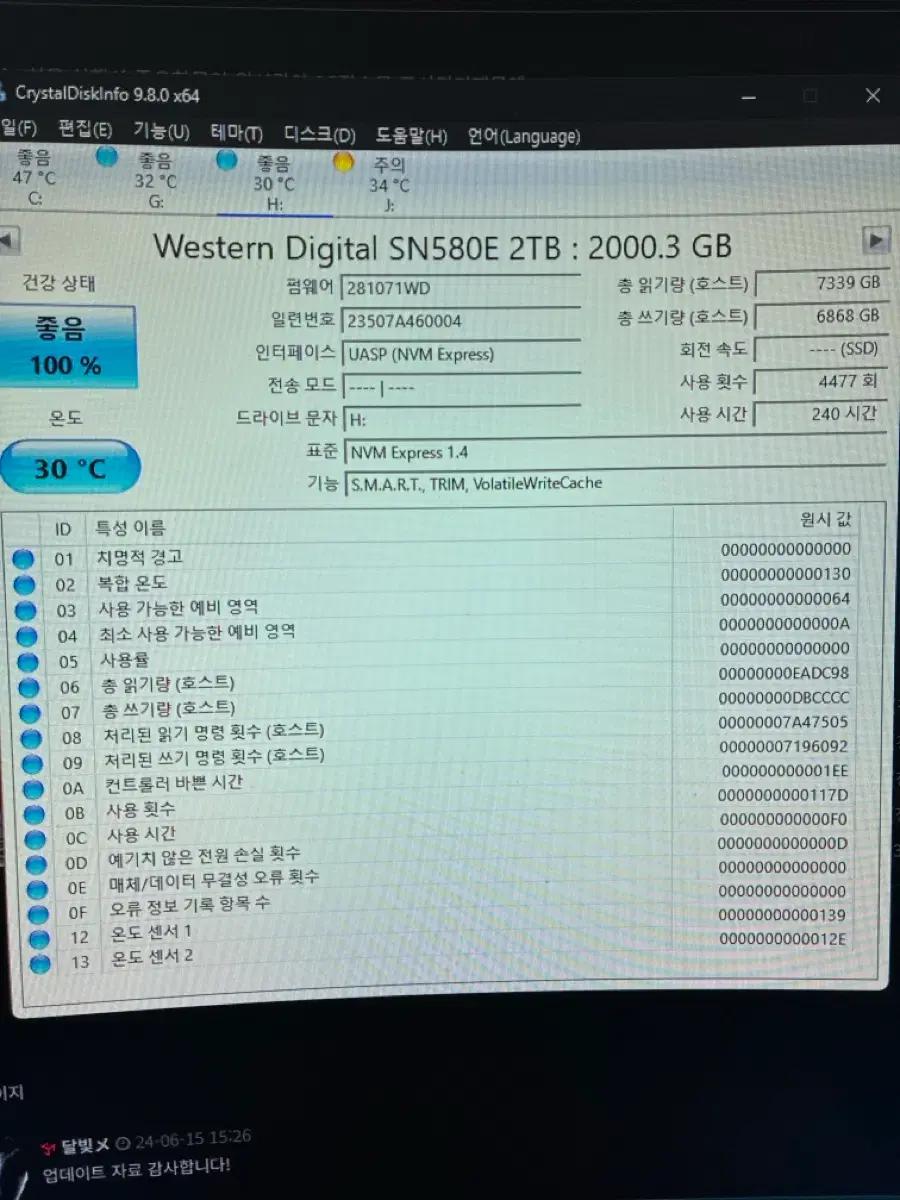Click the power on count 4477 회
This screenshot has height=1200, width=900.
click(x=821, y=381)
